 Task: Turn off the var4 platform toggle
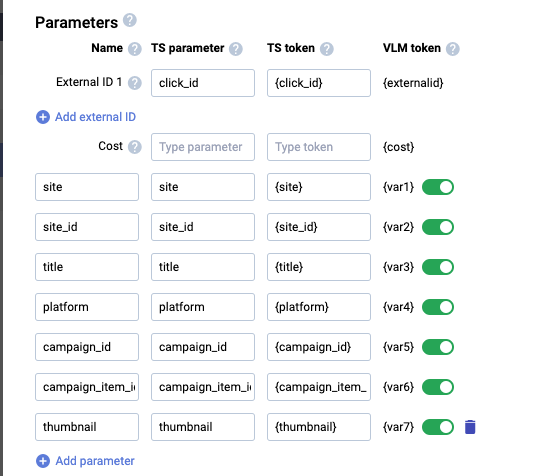(x=438, y=307)
